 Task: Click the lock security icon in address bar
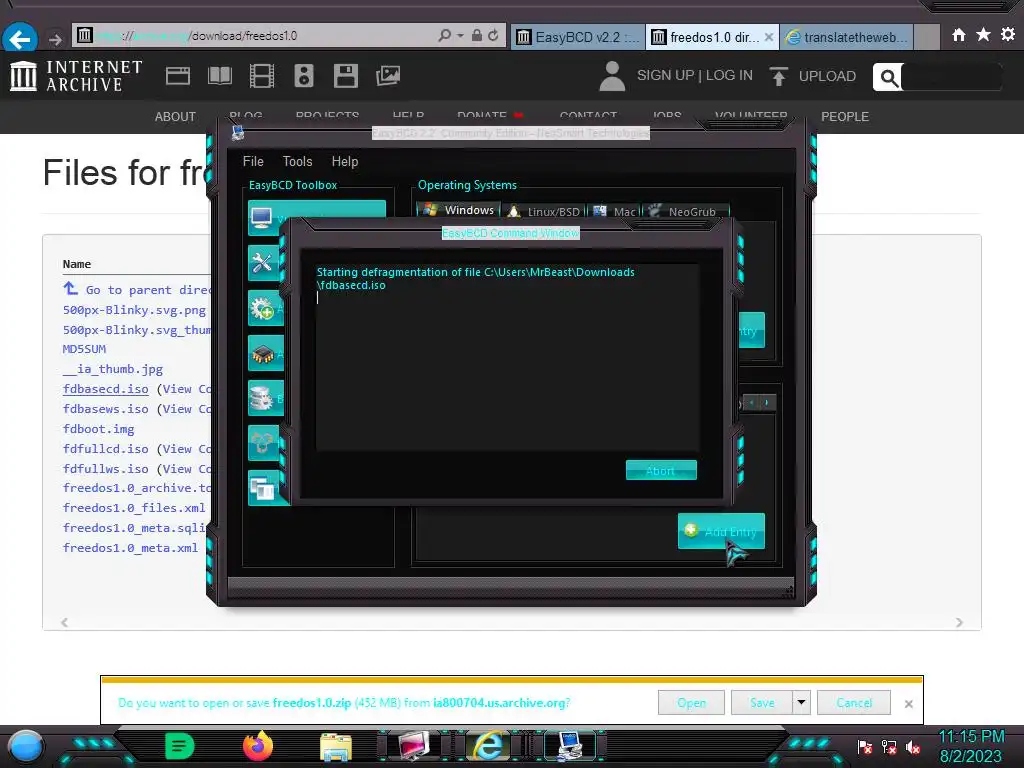click(477, 35)
